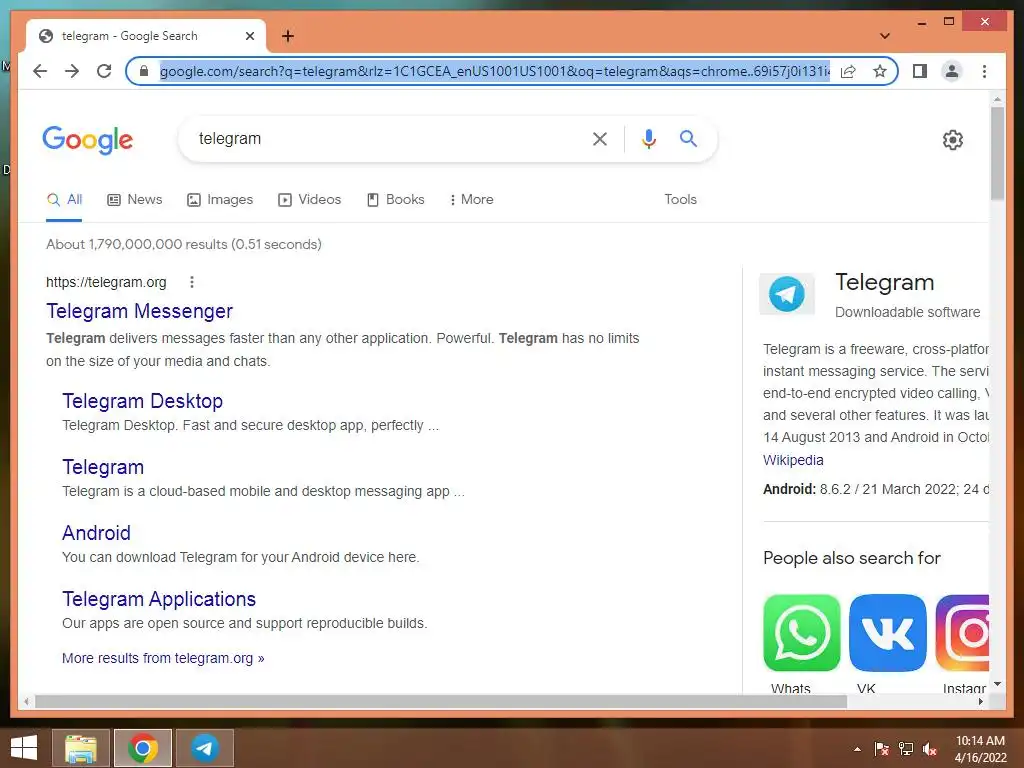Bookmark this page with the star icon
Viewport: 1024px width, 768px height.
pos(880,71)
